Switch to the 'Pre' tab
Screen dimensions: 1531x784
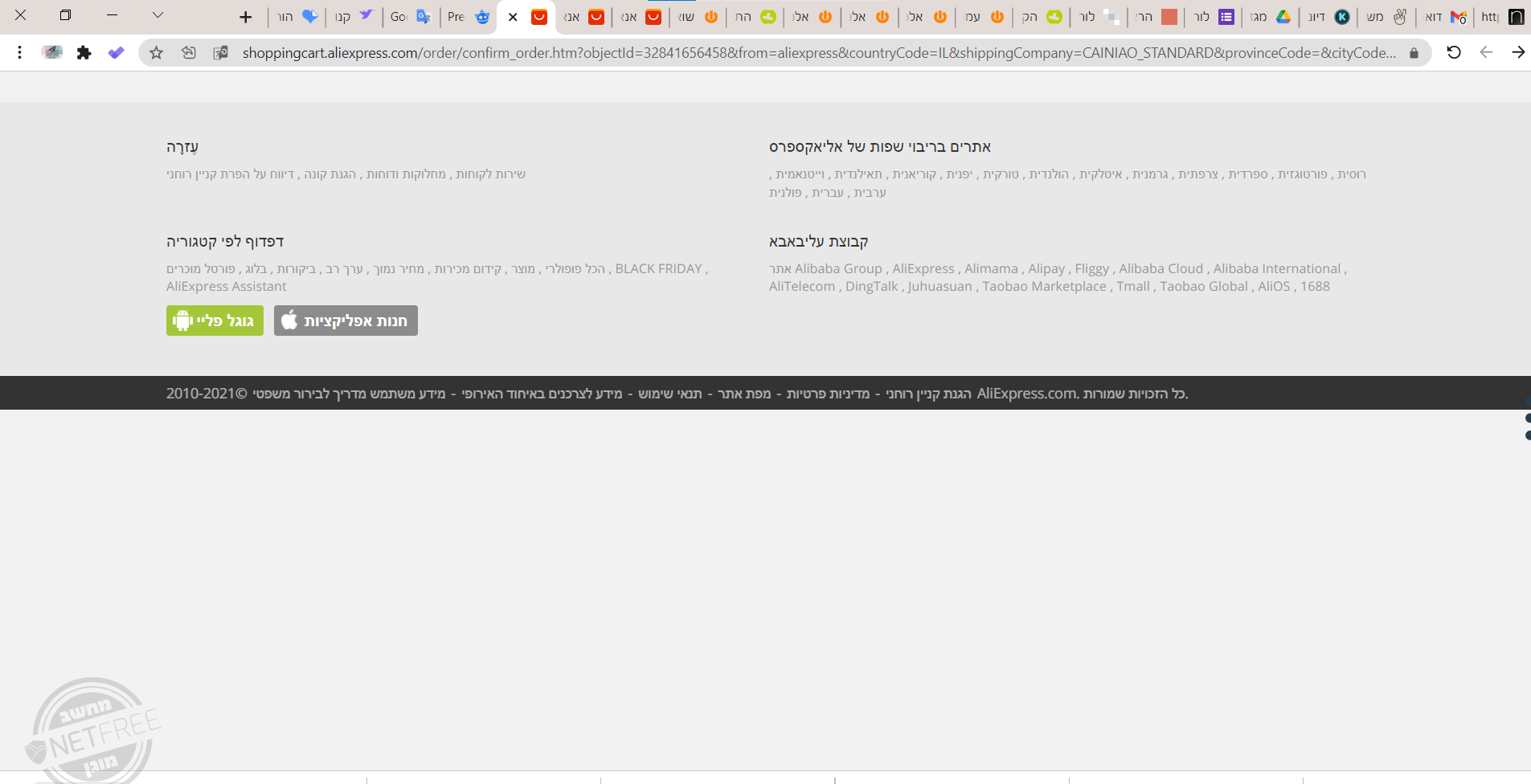pyautogui.click(x=469, y=17)
